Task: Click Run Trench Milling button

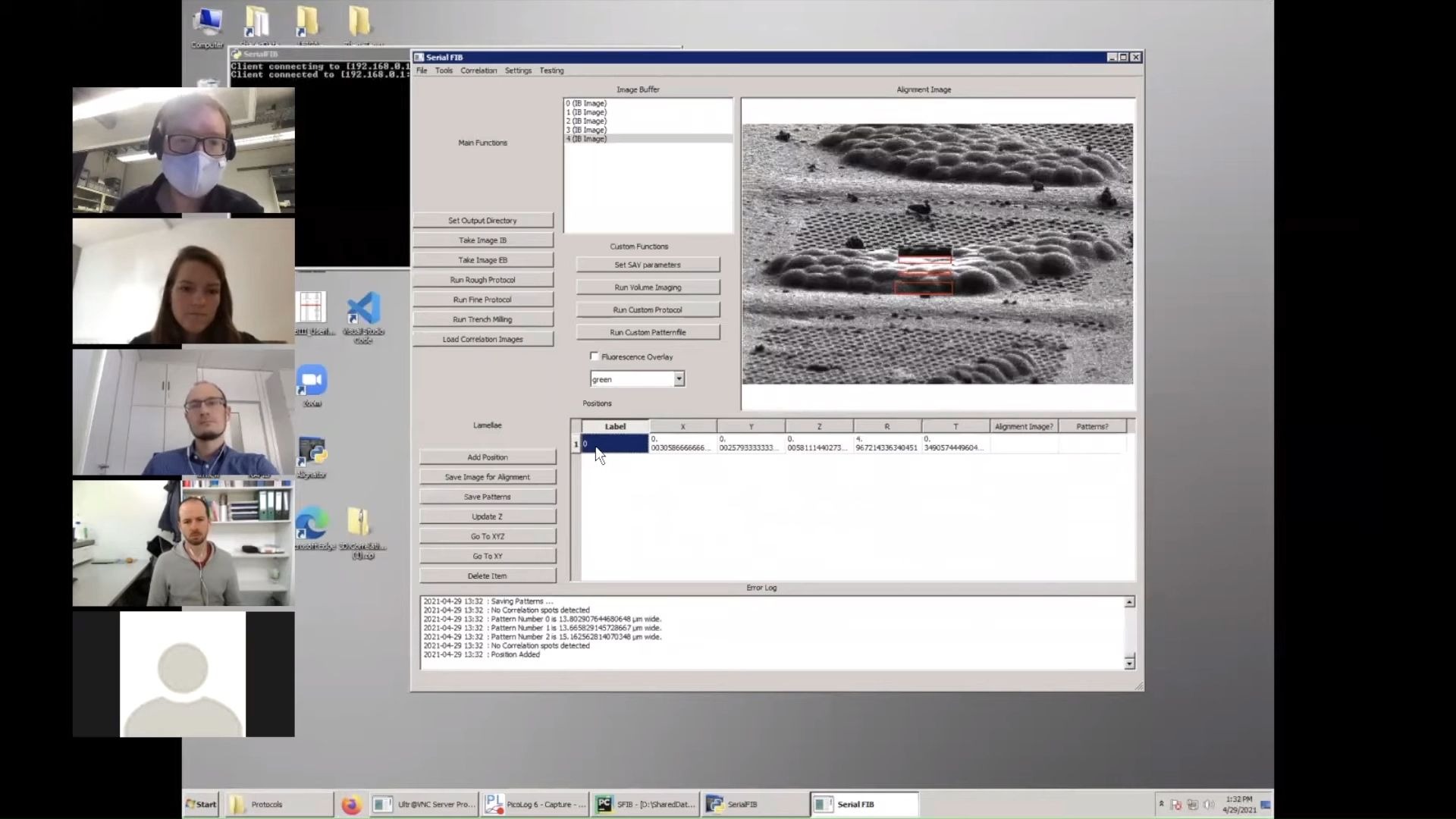Action: pyautogui.click(x=483, y=319)
